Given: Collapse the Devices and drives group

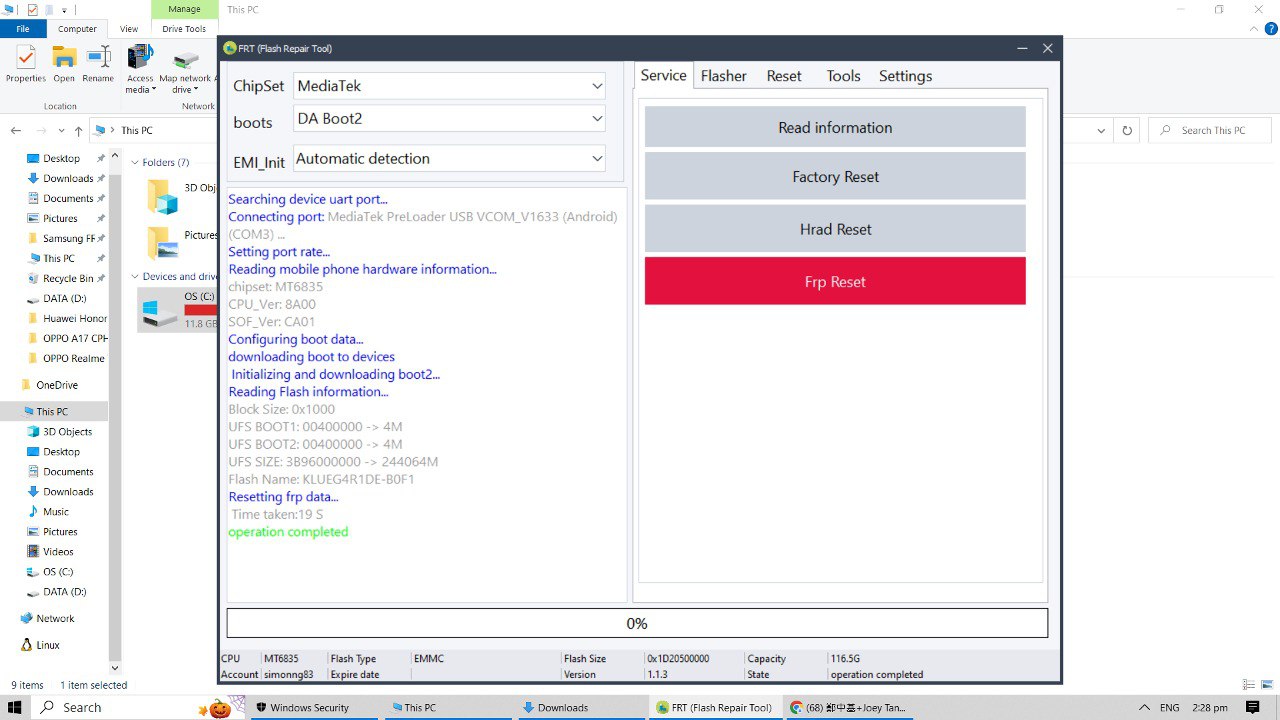Looking at the screenshot, I should point(135,277).
